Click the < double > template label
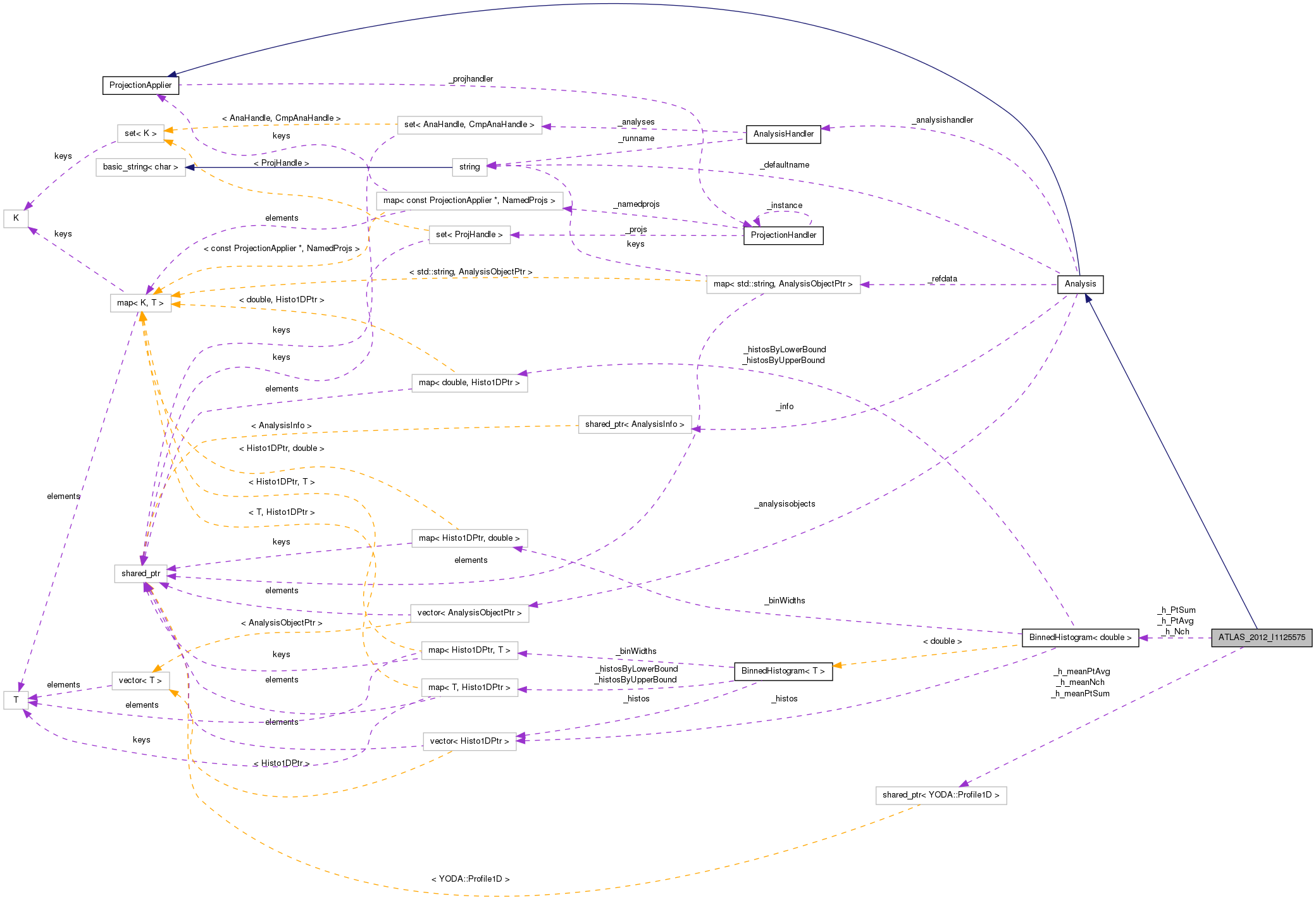 point(943,641)
